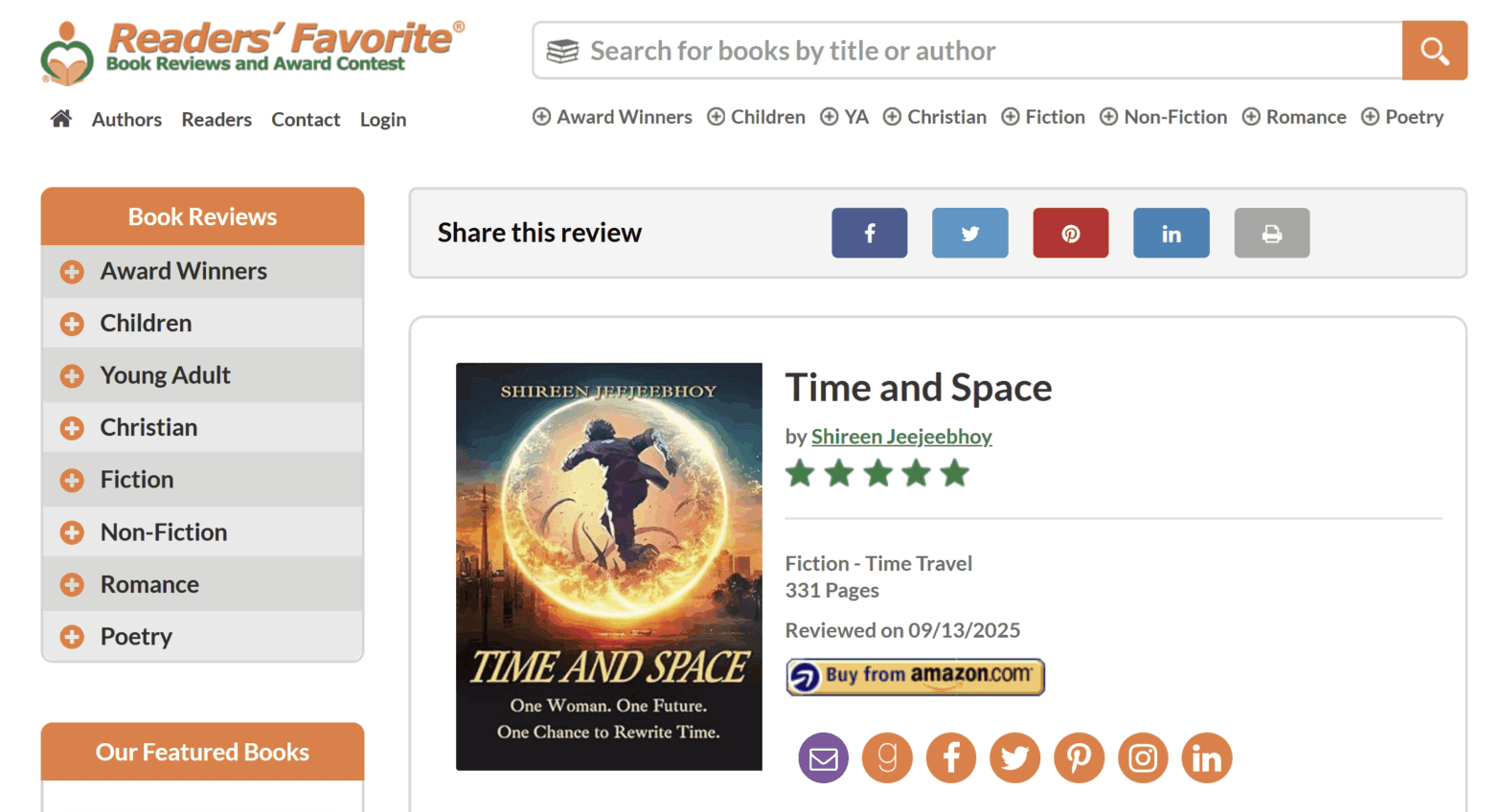Open the Fiction top menu
Screen dimensions: 1502x812
point(1043,117)
